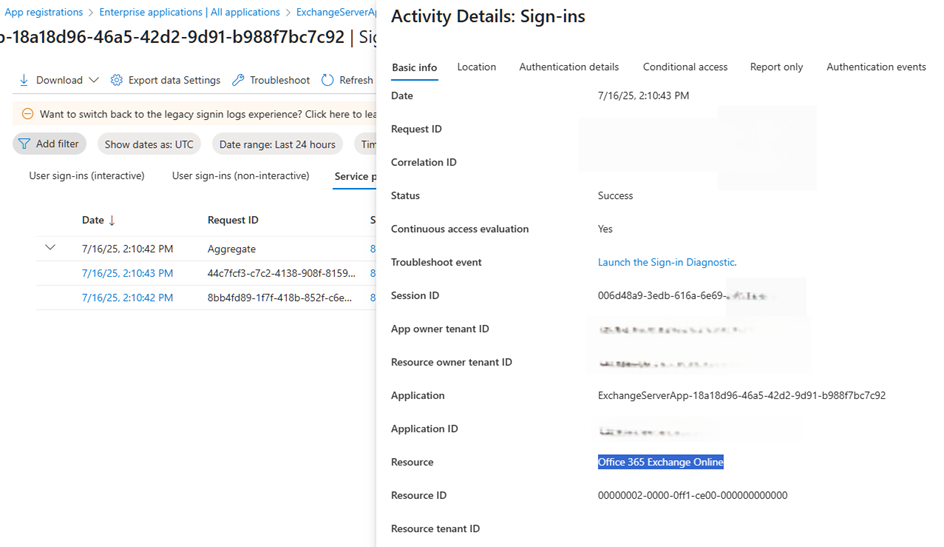Launch the Sign-in Diagnostic link

point(667,262)
